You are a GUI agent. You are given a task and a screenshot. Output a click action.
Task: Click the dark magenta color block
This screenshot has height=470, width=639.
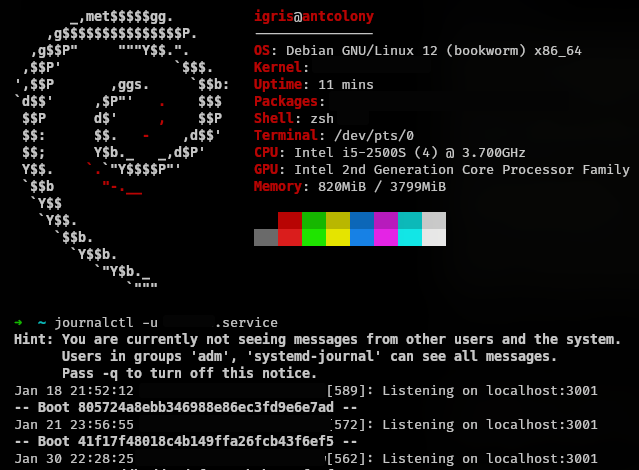386,220
